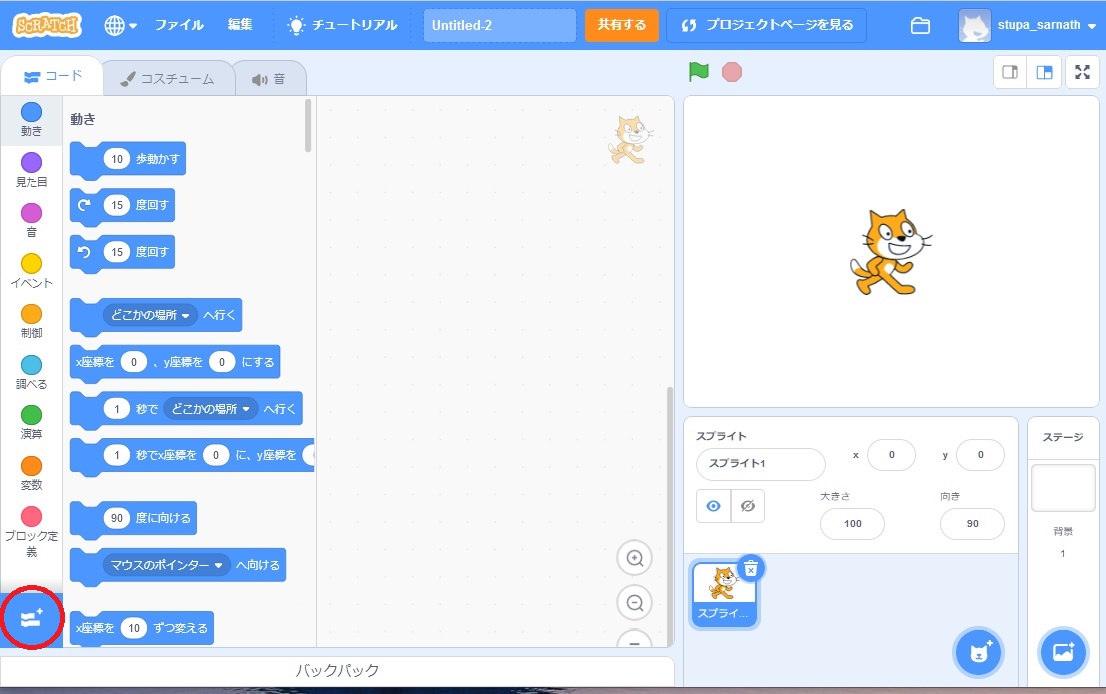Show the sprite with eye icon
Viewport: 1106px width, 694px height.
(713, 506)
